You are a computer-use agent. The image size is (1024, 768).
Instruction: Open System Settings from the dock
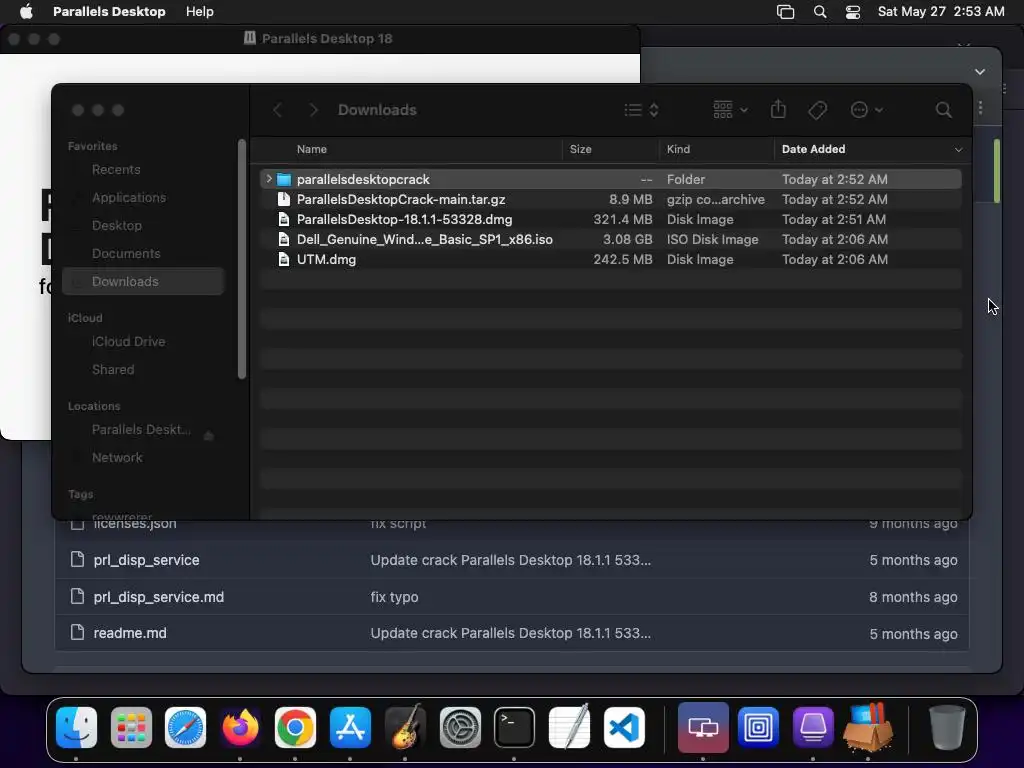[460, 728]
